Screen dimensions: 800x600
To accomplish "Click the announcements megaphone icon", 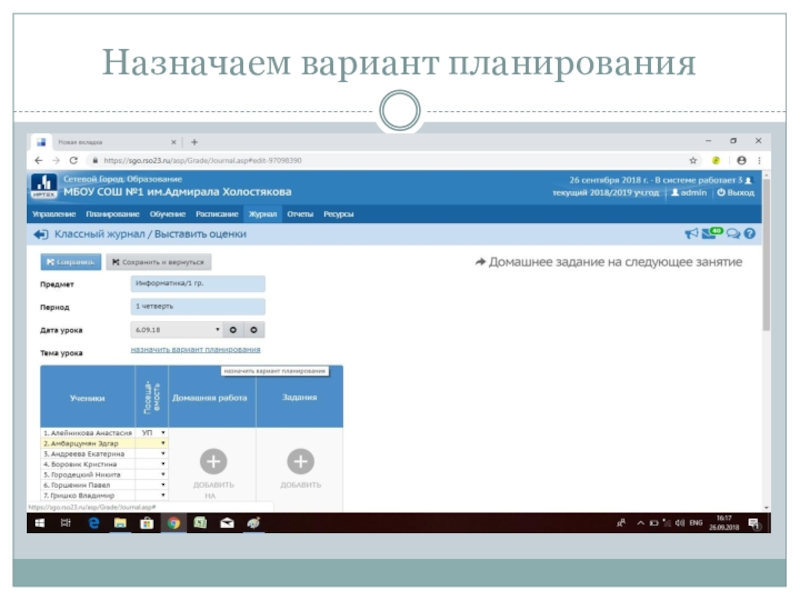I will tap(690, 234).
